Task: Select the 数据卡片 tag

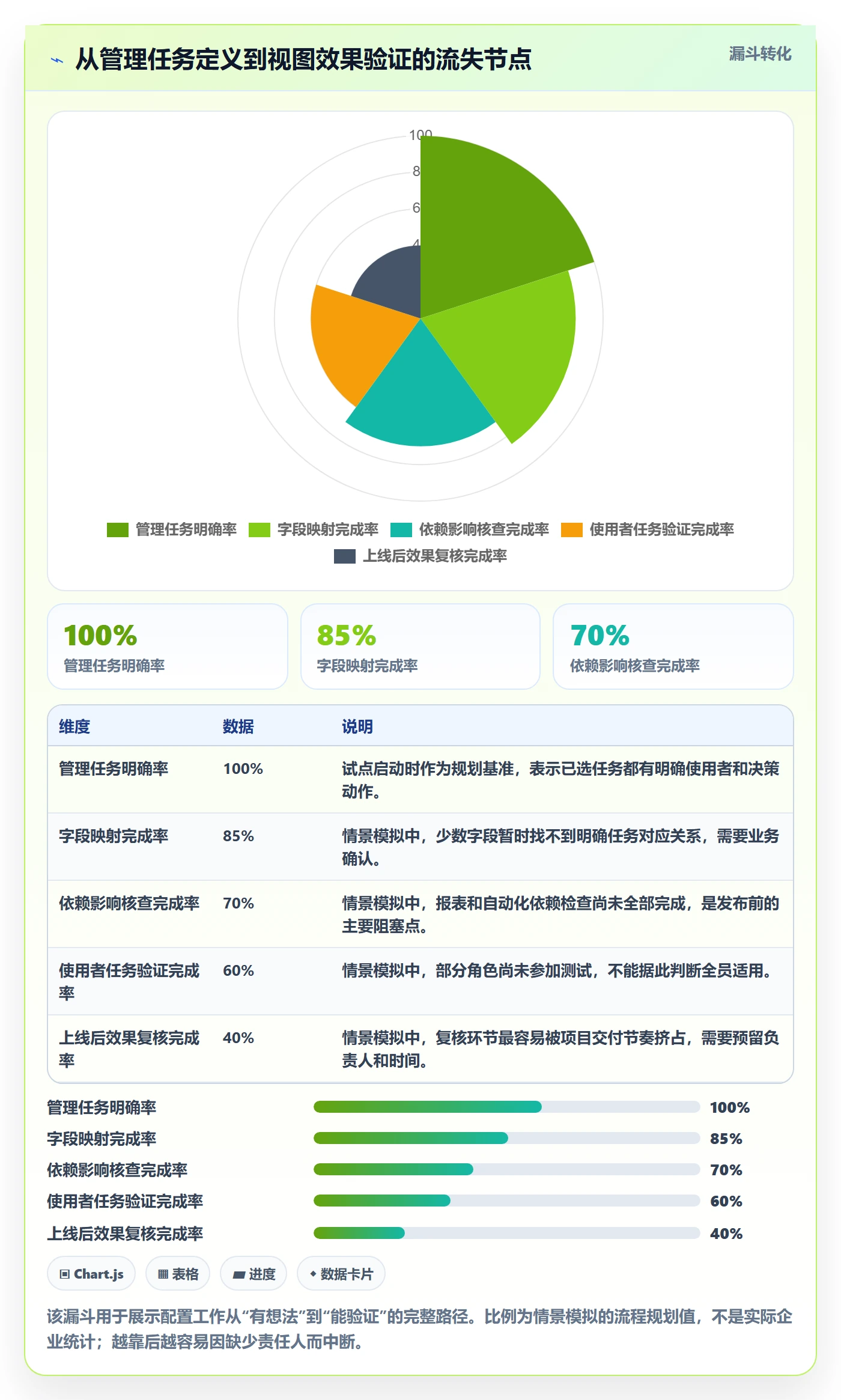Action: pos(341,1274)
